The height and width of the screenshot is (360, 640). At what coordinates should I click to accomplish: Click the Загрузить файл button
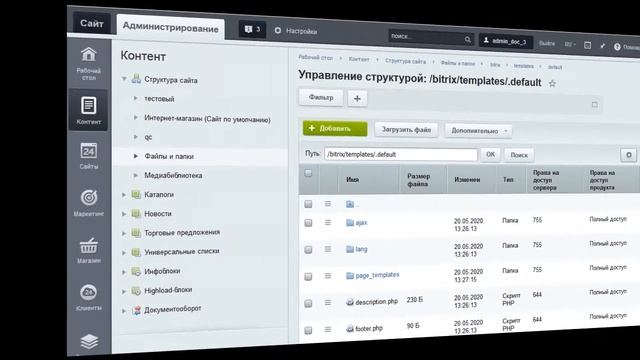(x=406, y=129)
